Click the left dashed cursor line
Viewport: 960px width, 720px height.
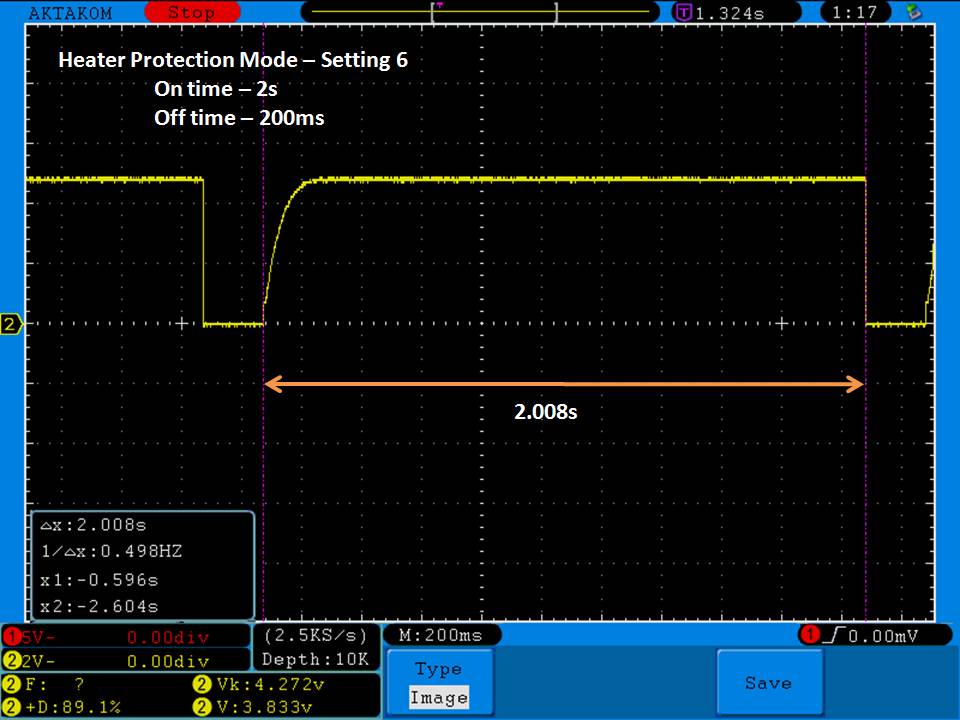(263, 450)
